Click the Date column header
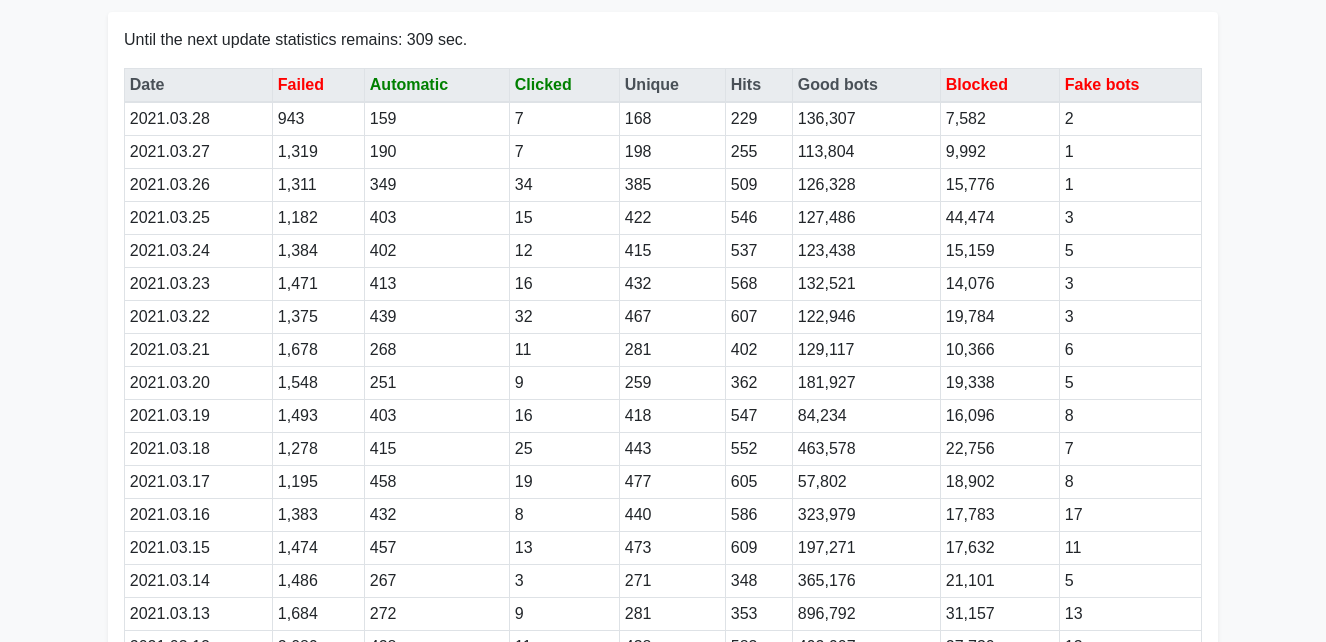The height and width of the screenshot is (642, 1326). [x=147, y=85]
